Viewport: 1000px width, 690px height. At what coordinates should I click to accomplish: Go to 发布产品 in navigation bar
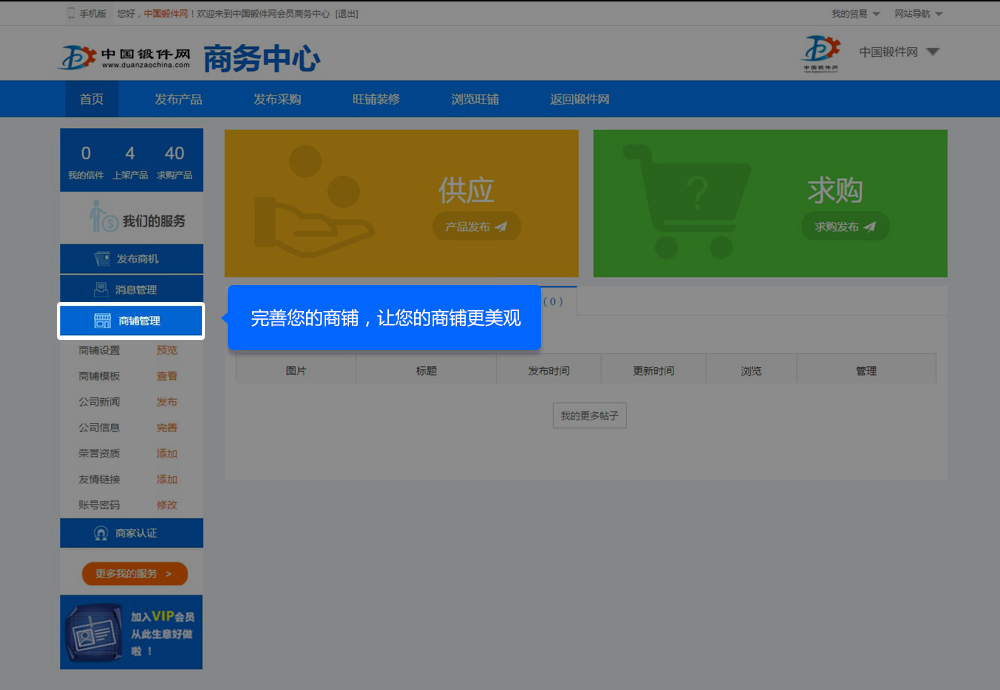pyautogui.click(x=178, y=99)
